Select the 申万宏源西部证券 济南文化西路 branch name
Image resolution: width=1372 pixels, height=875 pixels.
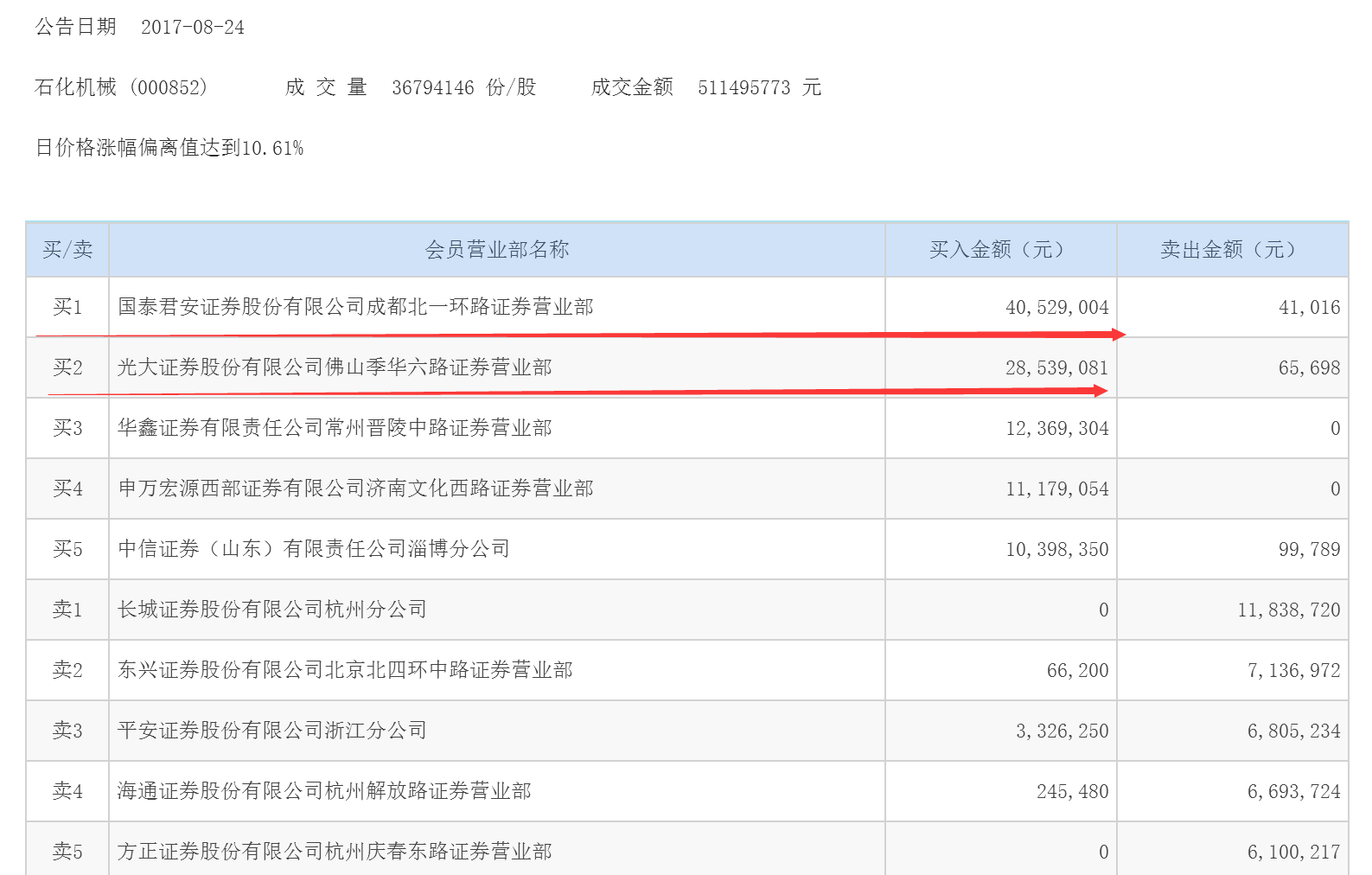(x=355, y=489)
